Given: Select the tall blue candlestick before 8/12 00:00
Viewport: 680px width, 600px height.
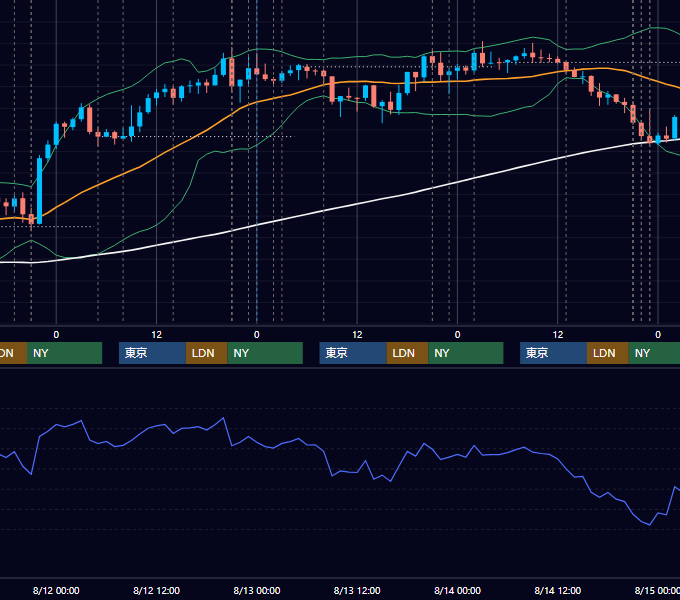Looking at the screenshot, I should (x=39, y=191).
